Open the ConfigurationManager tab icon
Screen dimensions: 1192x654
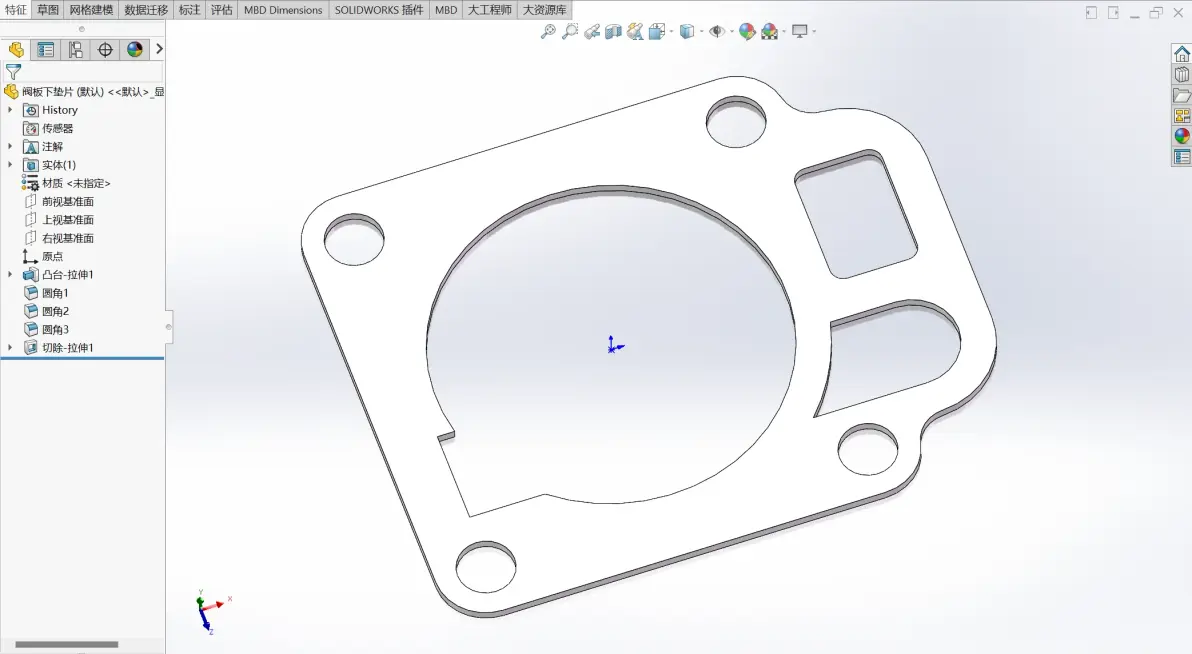tap(75, 49)
